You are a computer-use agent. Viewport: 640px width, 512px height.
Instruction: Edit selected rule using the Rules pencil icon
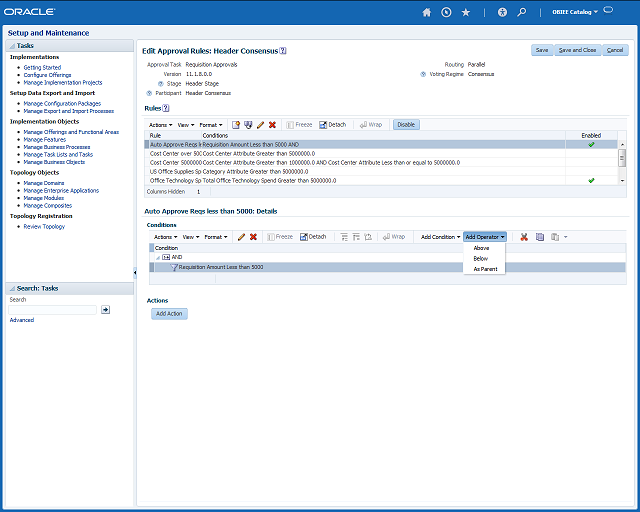260,125
